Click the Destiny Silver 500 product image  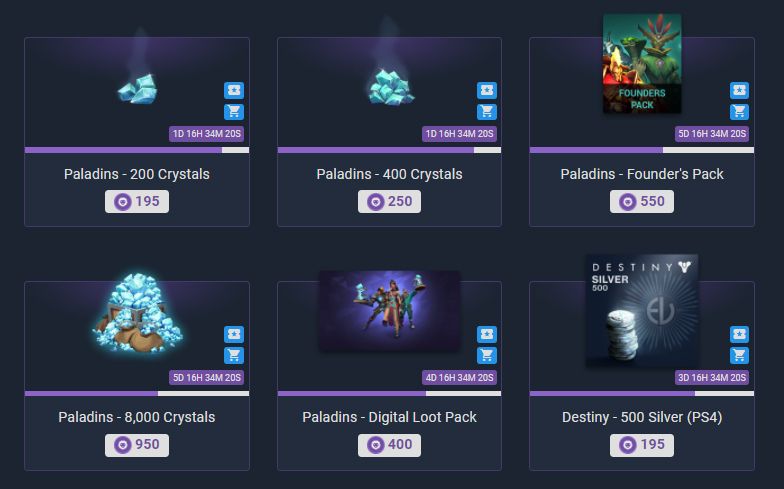(642, 311)
